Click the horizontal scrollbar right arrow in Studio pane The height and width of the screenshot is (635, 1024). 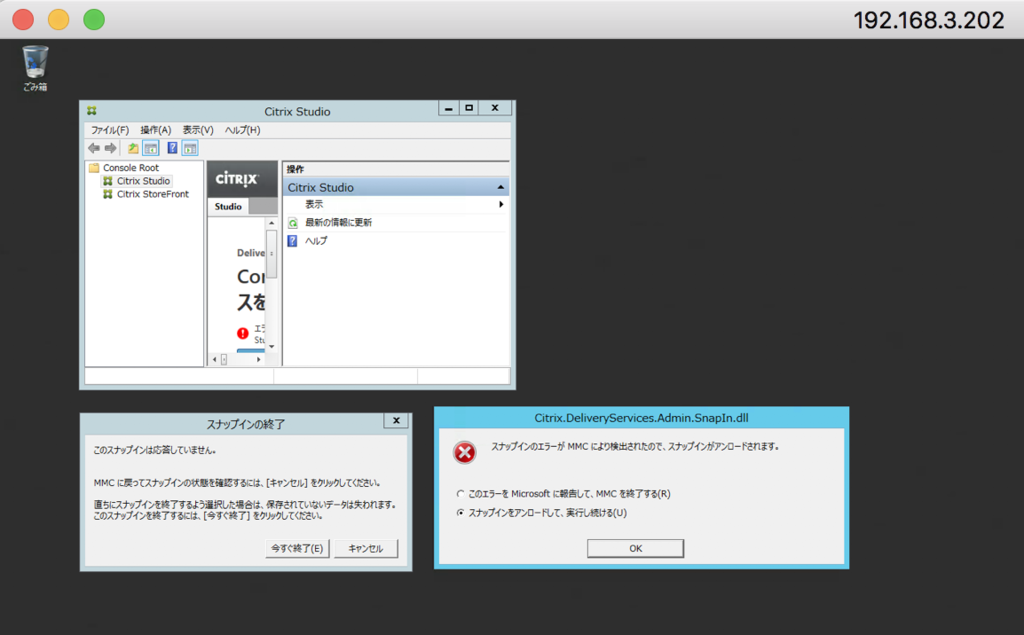[x=259, y=359]
